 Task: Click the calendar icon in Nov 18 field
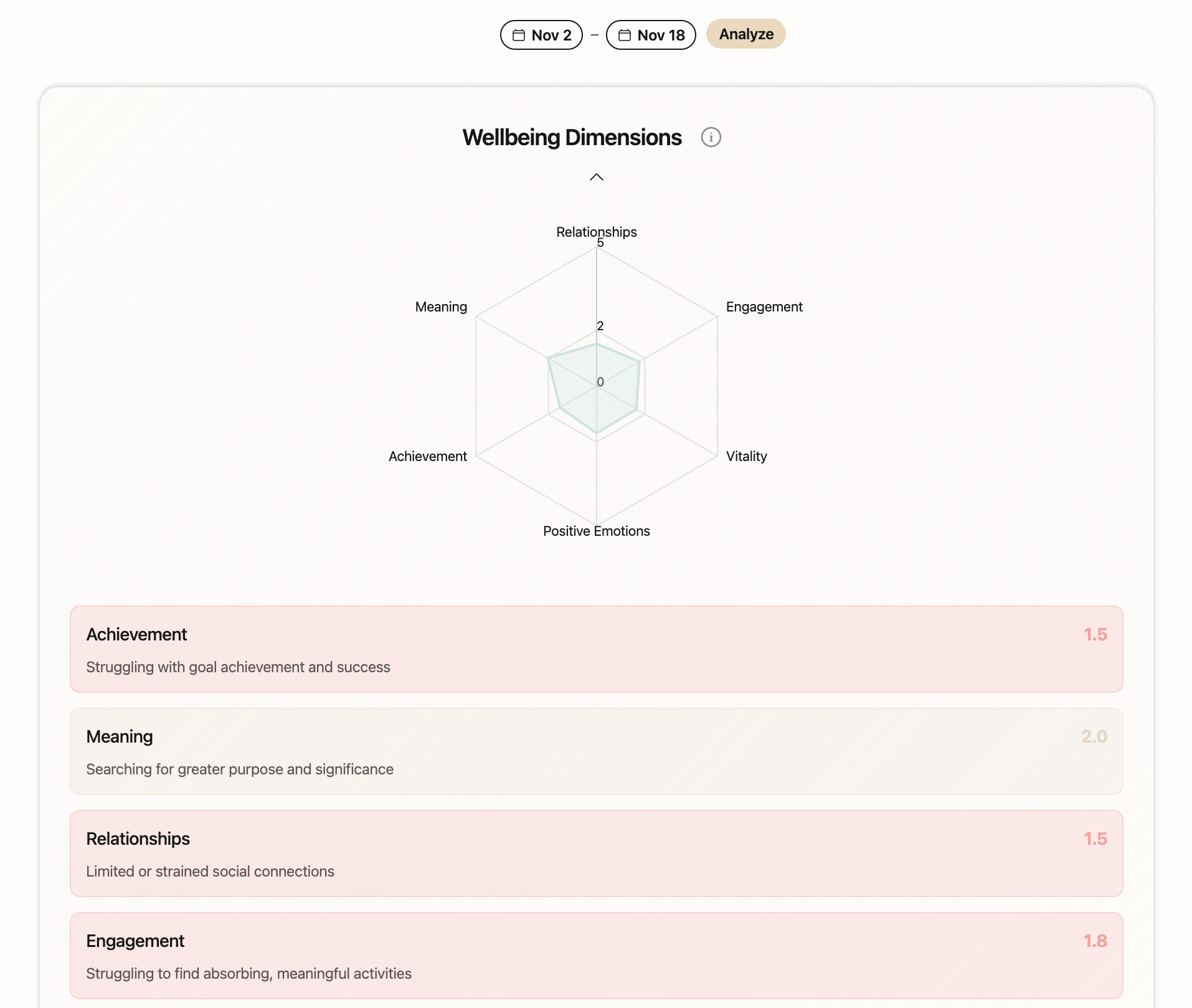pyautogui.click(x=624, y=35)
